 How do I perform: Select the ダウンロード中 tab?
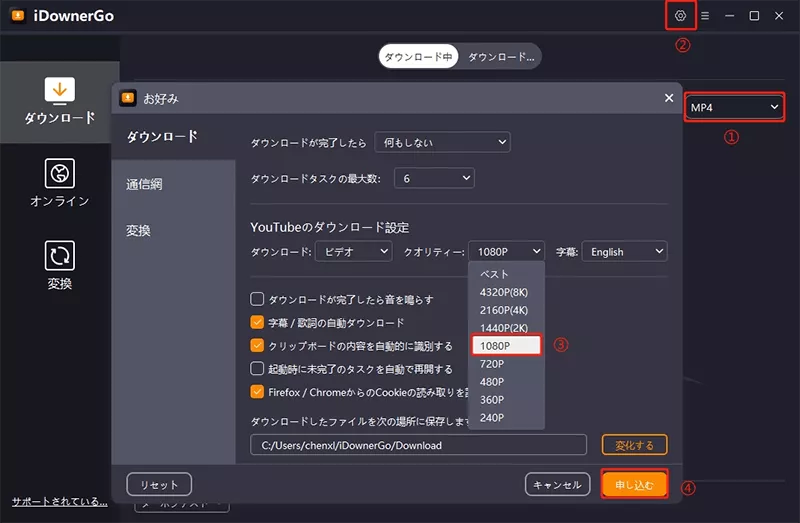[x=418, y=57]
